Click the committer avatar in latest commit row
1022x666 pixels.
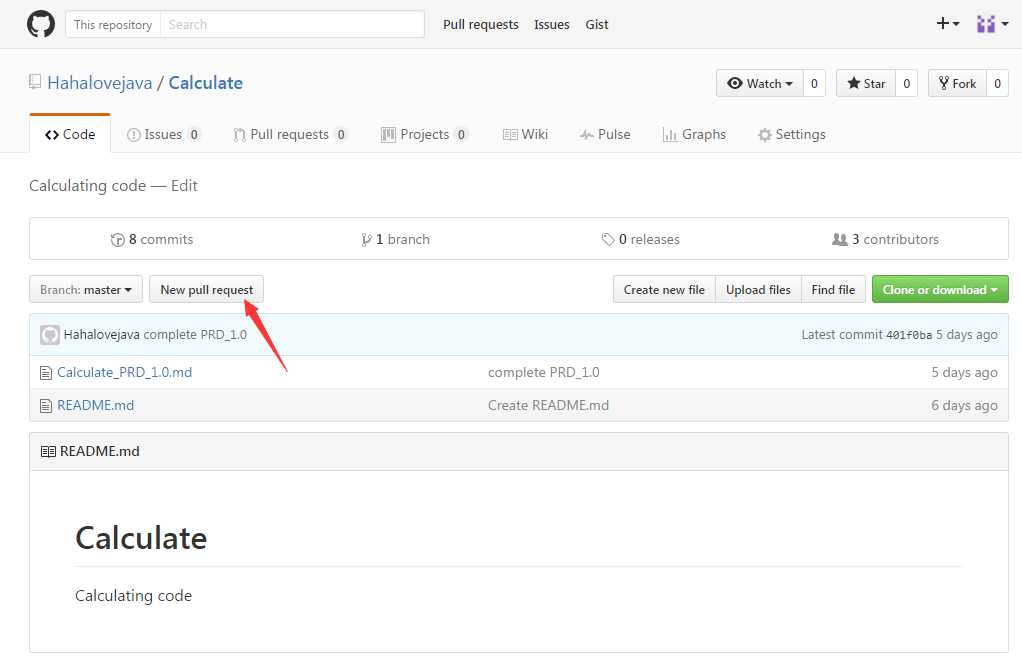[50, 335]
